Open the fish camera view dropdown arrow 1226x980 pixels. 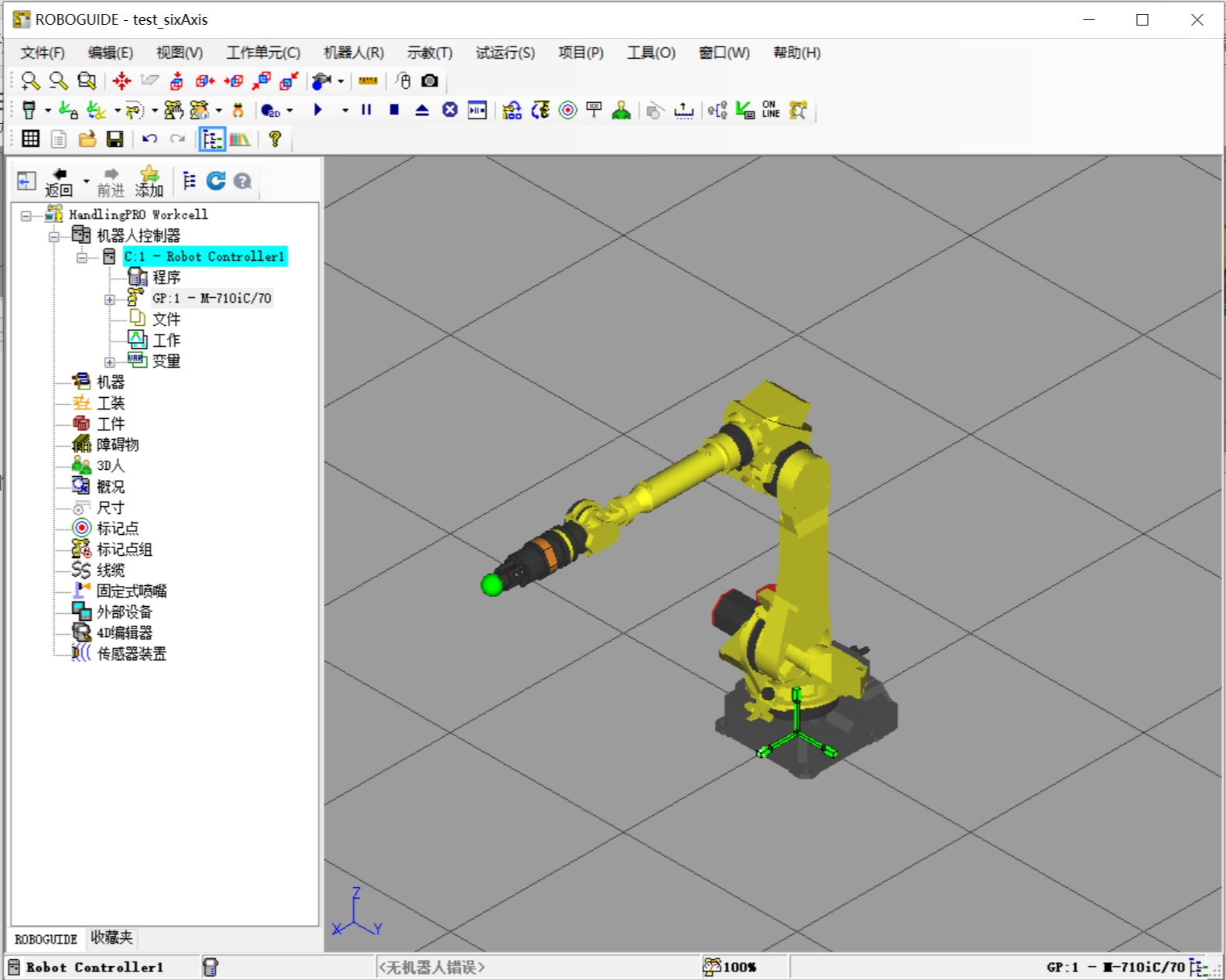[341, 81]
